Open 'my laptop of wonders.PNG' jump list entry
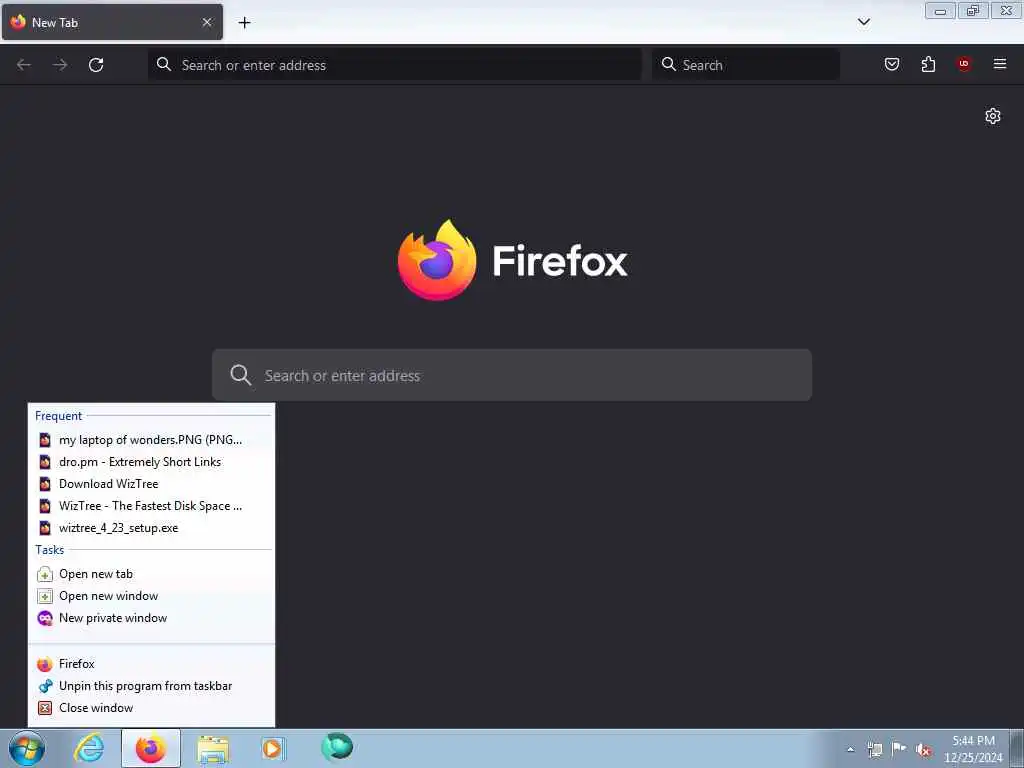This screenshot has width=1024, height=768. [x=151, y=440]
